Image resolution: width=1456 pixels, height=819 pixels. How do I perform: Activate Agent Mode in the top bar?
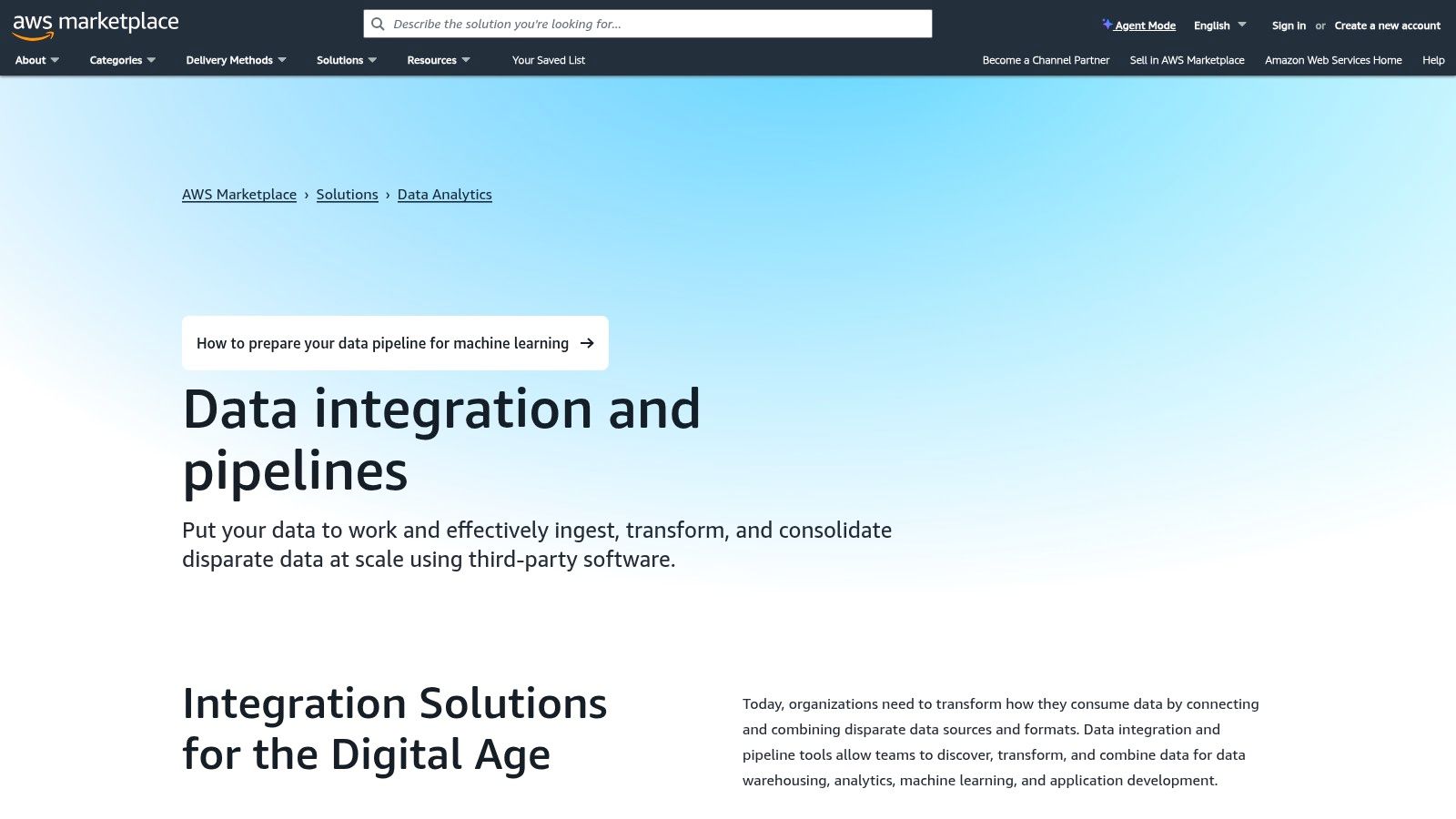click(x=1144, y=25)
